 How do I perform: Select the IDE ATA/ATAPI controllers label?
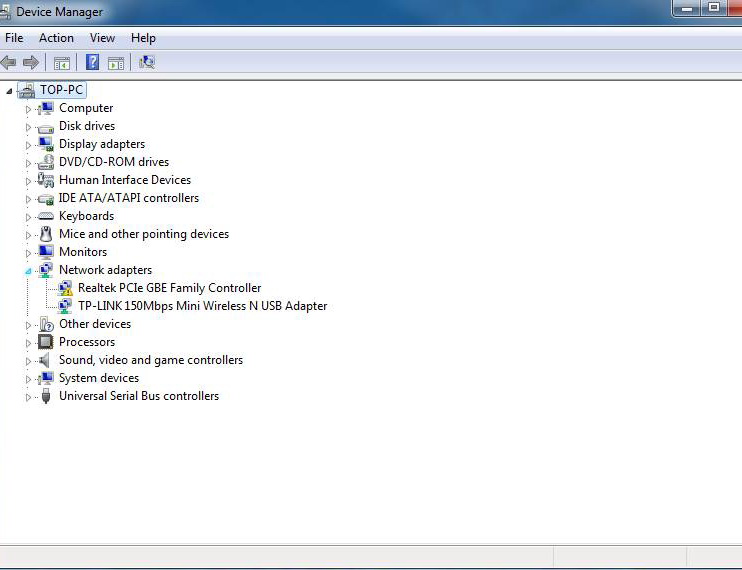click(129, 198)
